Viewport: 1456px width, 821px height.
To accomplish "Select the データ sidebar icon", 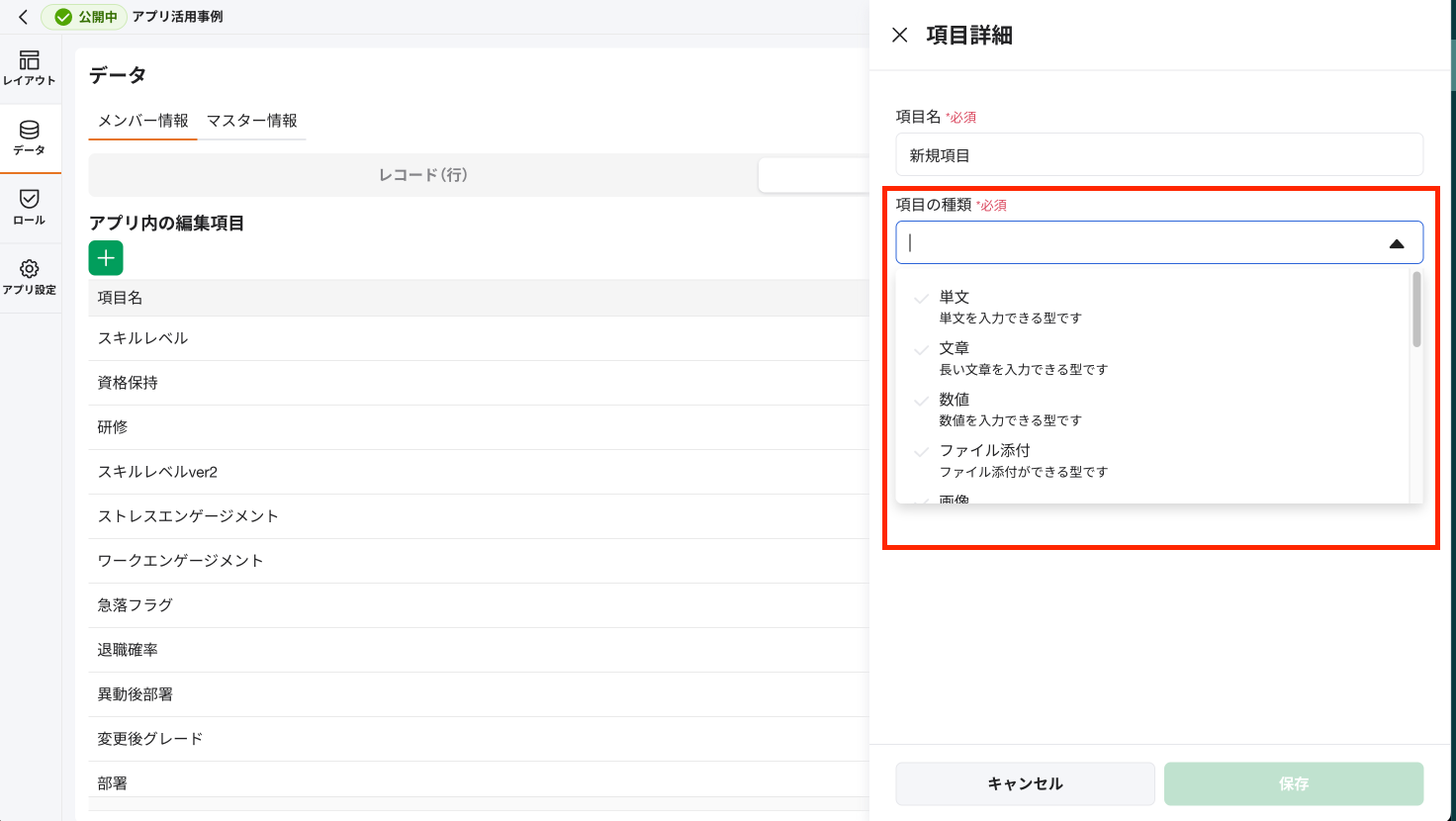I will [x=30, y=138].
